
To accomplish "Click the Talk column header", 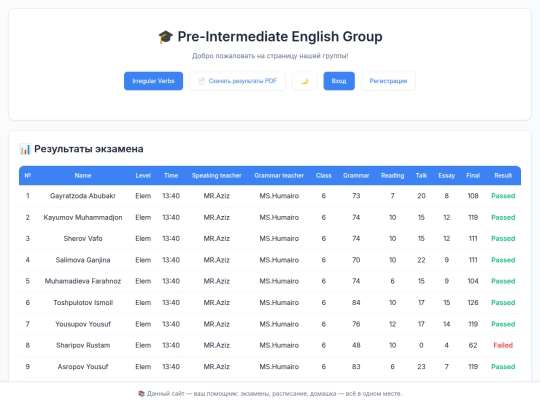I will coord(421,176).
